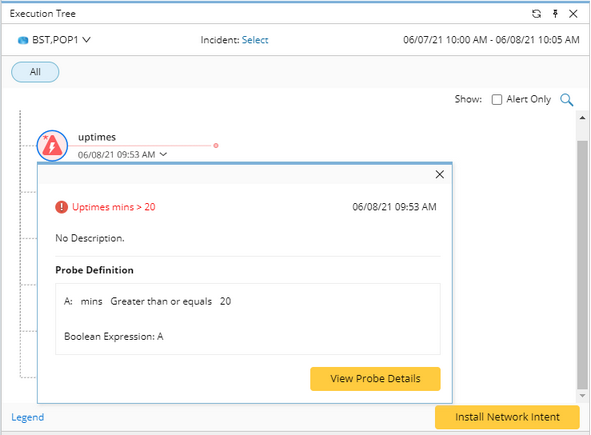Click the Incident Select link
The image size is (591, 435).
tap(255, 40)
